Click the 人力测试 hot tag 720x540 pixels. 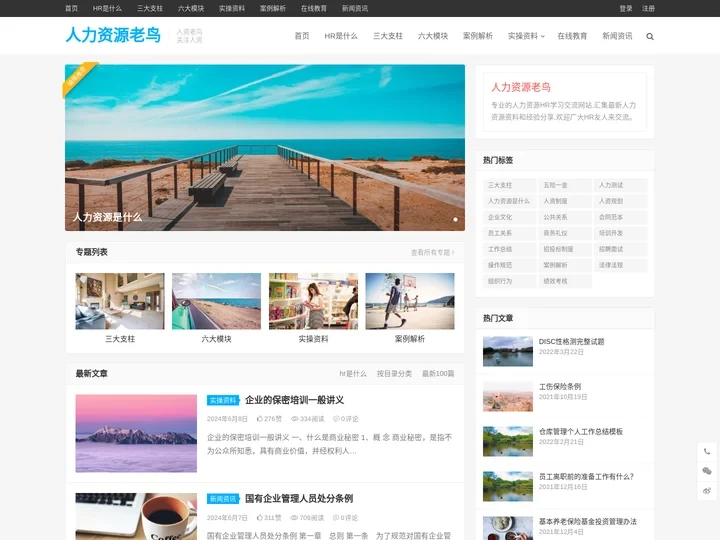pyautogui.click(x=620, y=185)
